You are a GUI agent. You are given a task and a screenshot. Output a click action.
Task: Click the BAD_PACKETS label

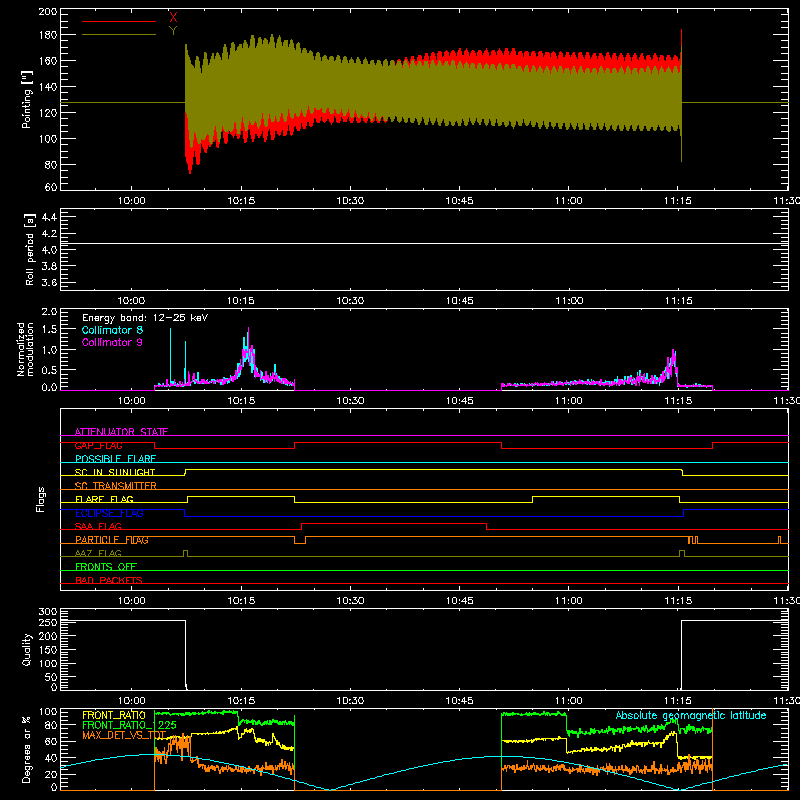click(109, 580)
